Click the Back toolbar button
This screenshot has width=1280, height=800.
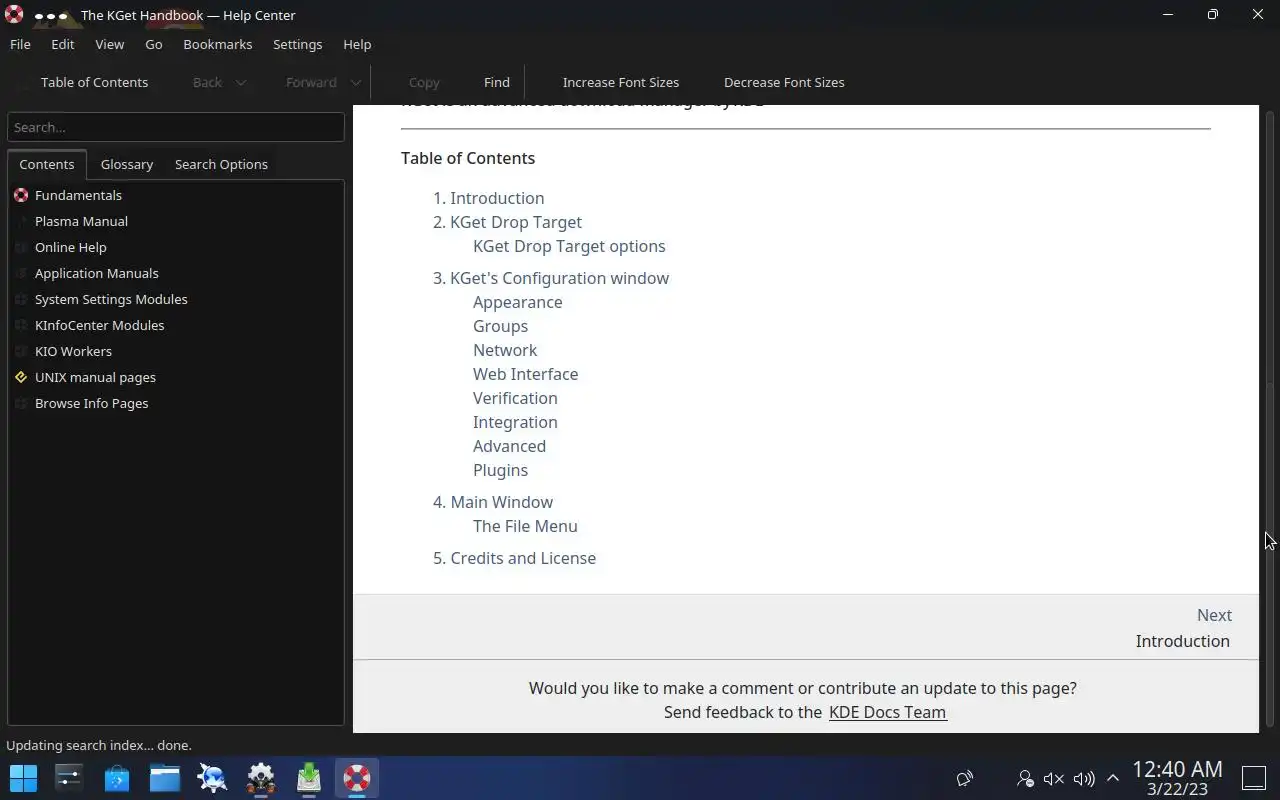pos(207,82)
